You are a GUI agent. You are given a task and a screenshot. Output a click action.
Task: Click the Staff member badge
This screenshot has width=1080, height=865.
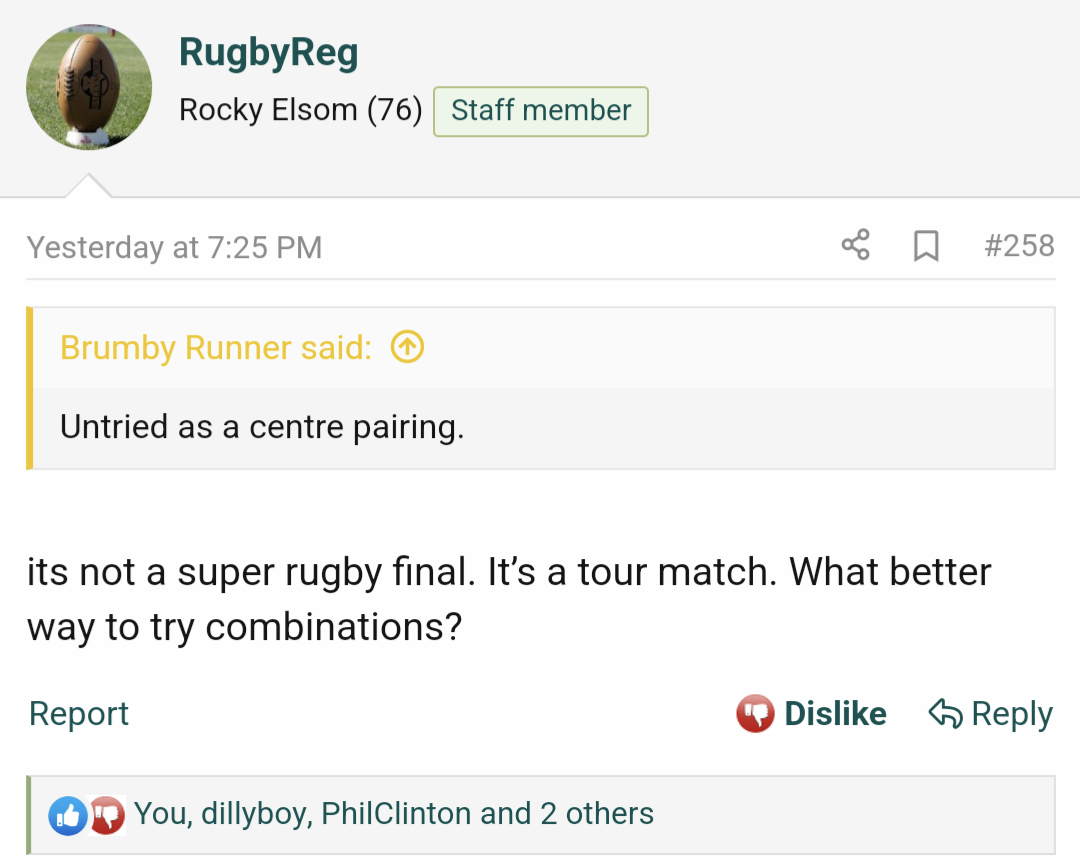pos(540,111)
